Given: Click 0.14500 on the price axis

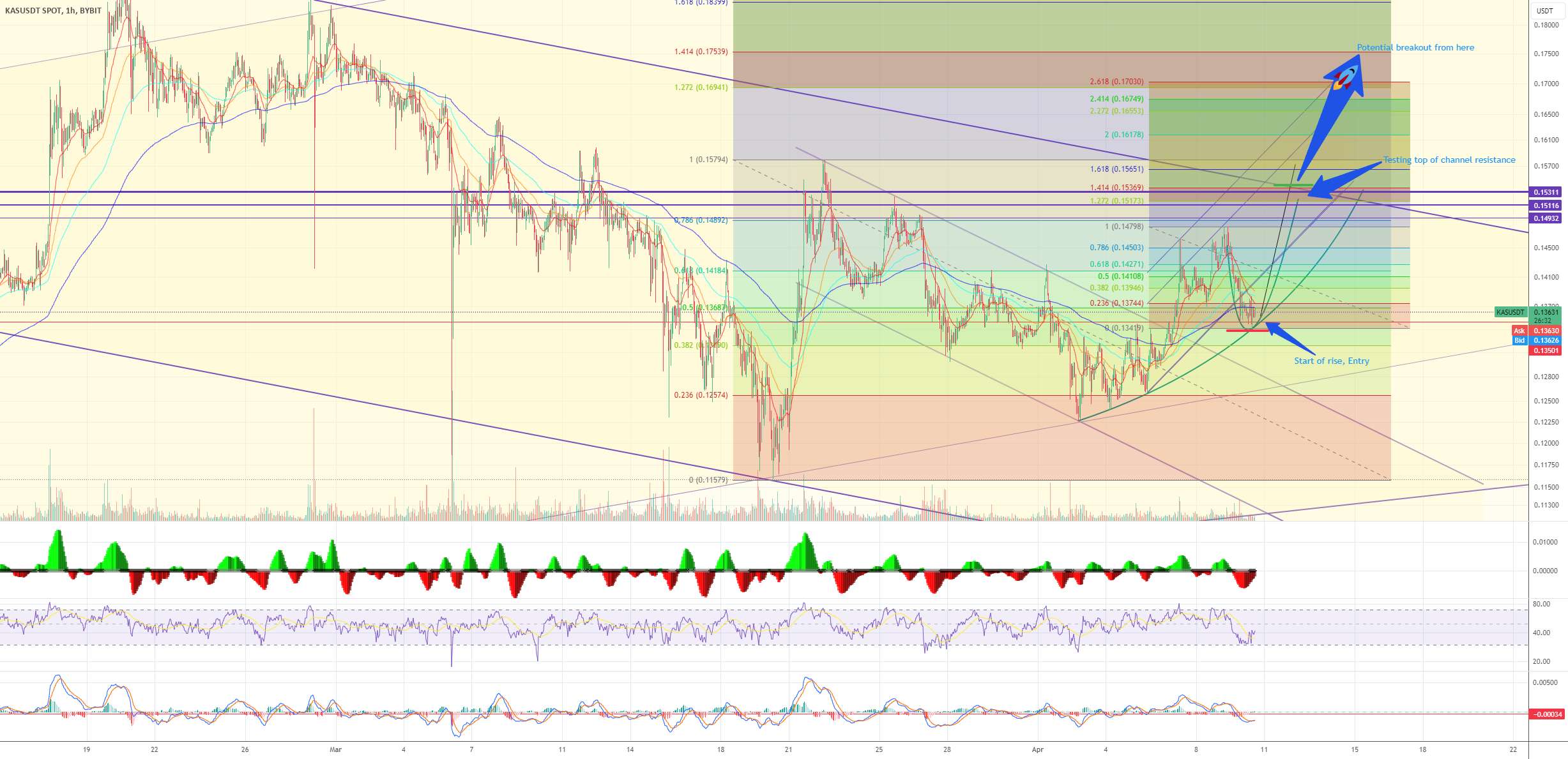Looking at the screenshot, I should pos(1546,248).
